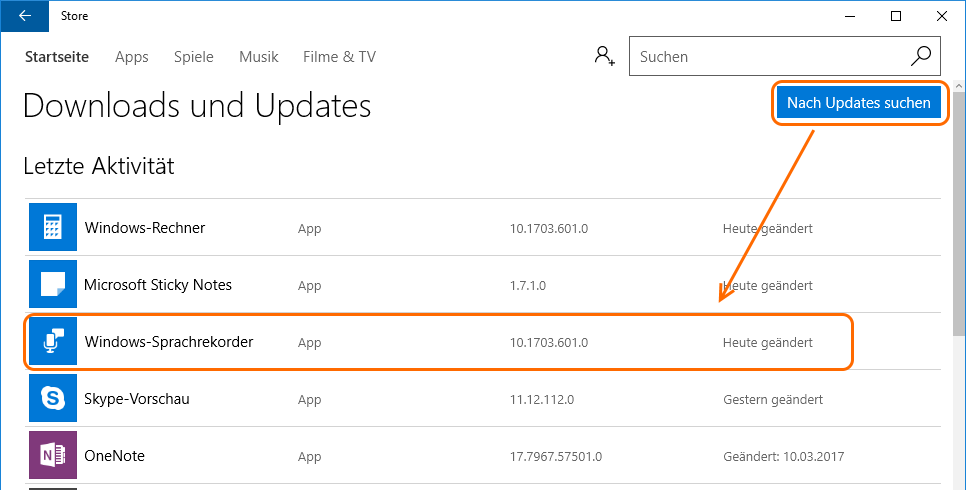Maximize the Store window
Viewport: 966px width, 490px height.
coord(896,16)
